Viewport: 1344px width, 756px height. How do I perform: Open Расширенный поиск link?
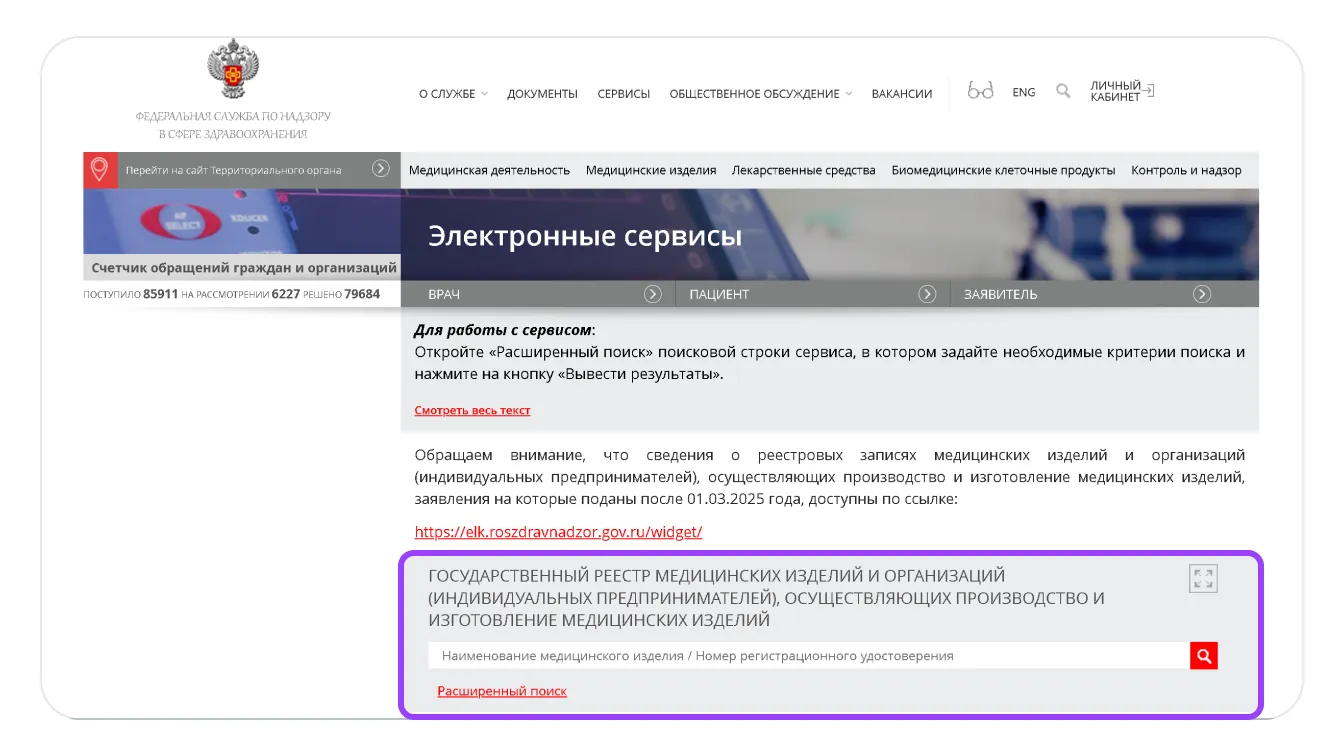point(502,691)
